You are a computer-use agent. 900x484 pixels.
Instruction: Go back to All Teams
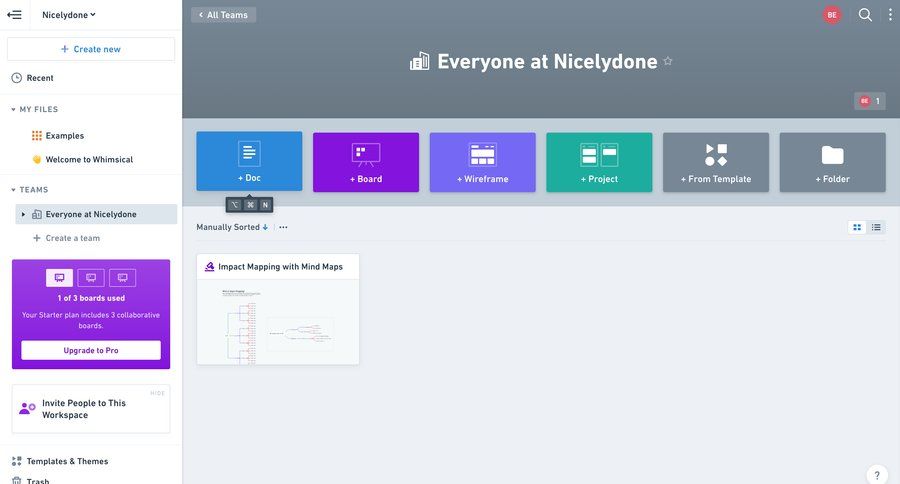[223, 15]
